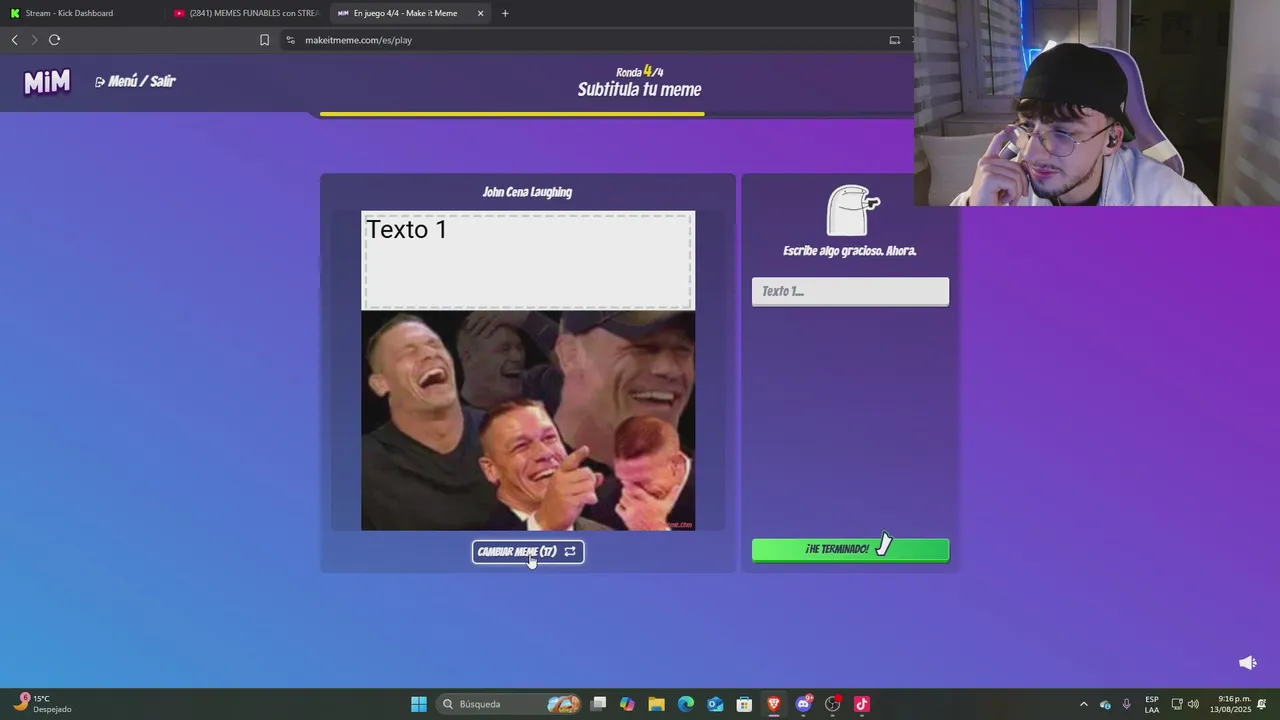Click the MiM logo
Image resolution: width=1280 pixels, height=720 pixels.
[x=47, y=82]
